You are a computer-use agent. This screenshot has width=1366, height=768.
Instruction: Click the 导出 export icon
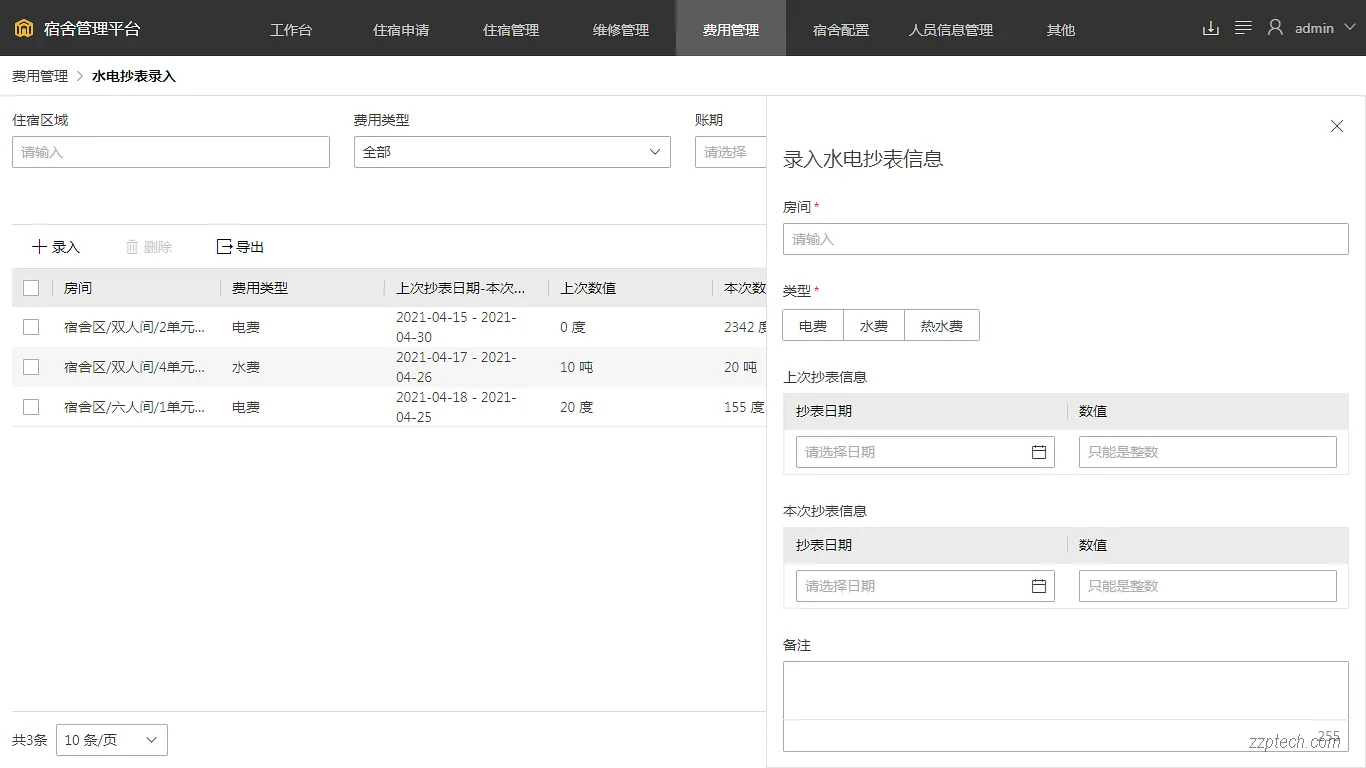click(222, 246)
